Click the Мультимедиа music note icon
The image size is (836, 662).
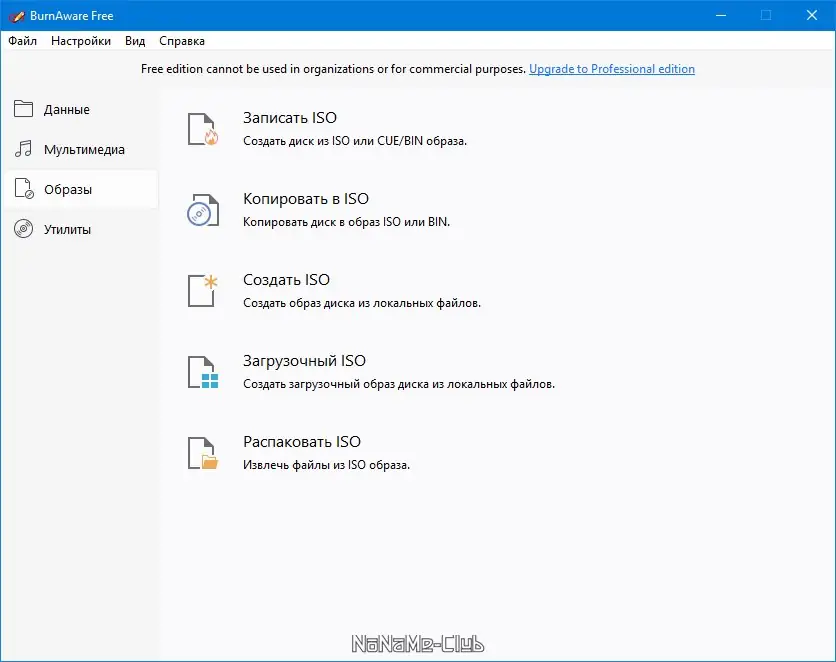click(23, 149)
